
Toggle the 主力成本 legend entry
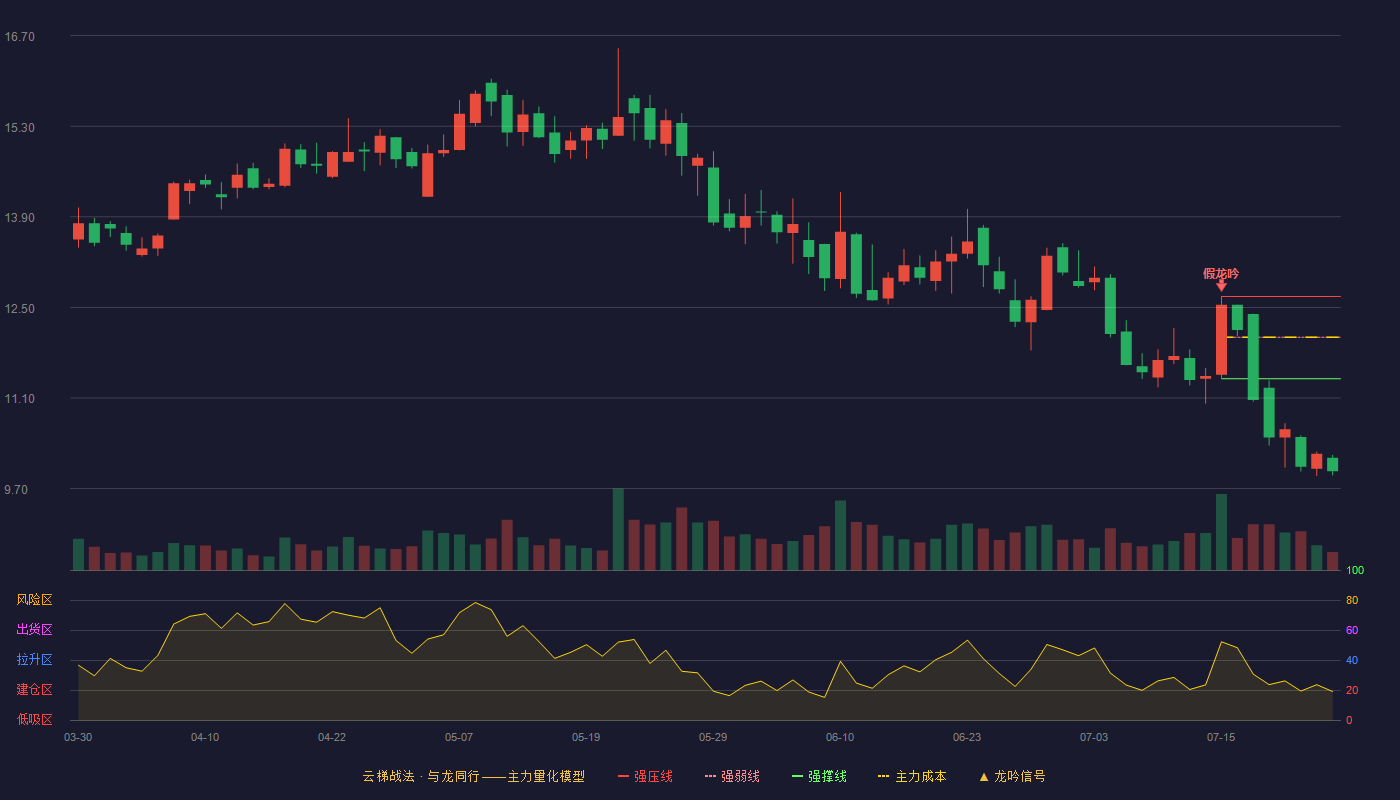coord(911,776)
